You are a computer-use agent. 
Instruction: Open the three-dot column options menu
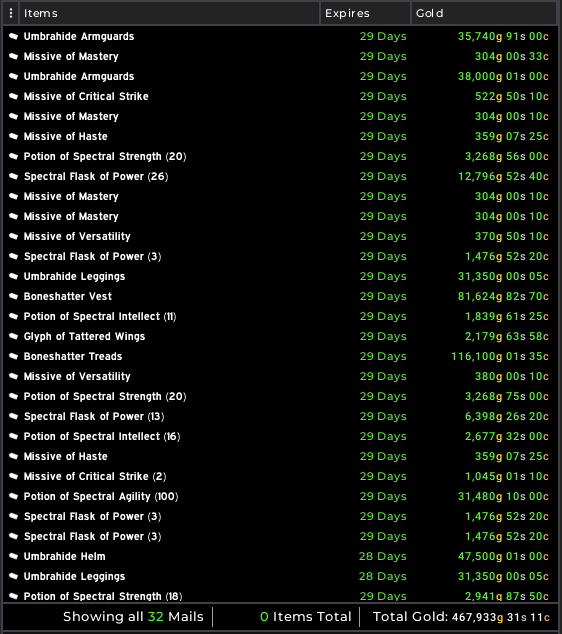tap(11, 13)
